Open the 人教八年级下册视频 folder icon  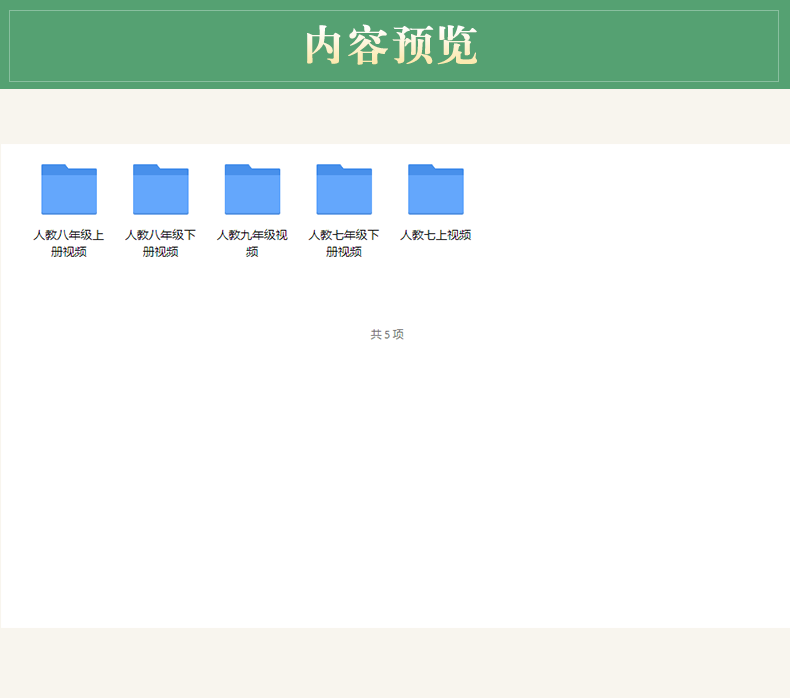coord(161,189)
